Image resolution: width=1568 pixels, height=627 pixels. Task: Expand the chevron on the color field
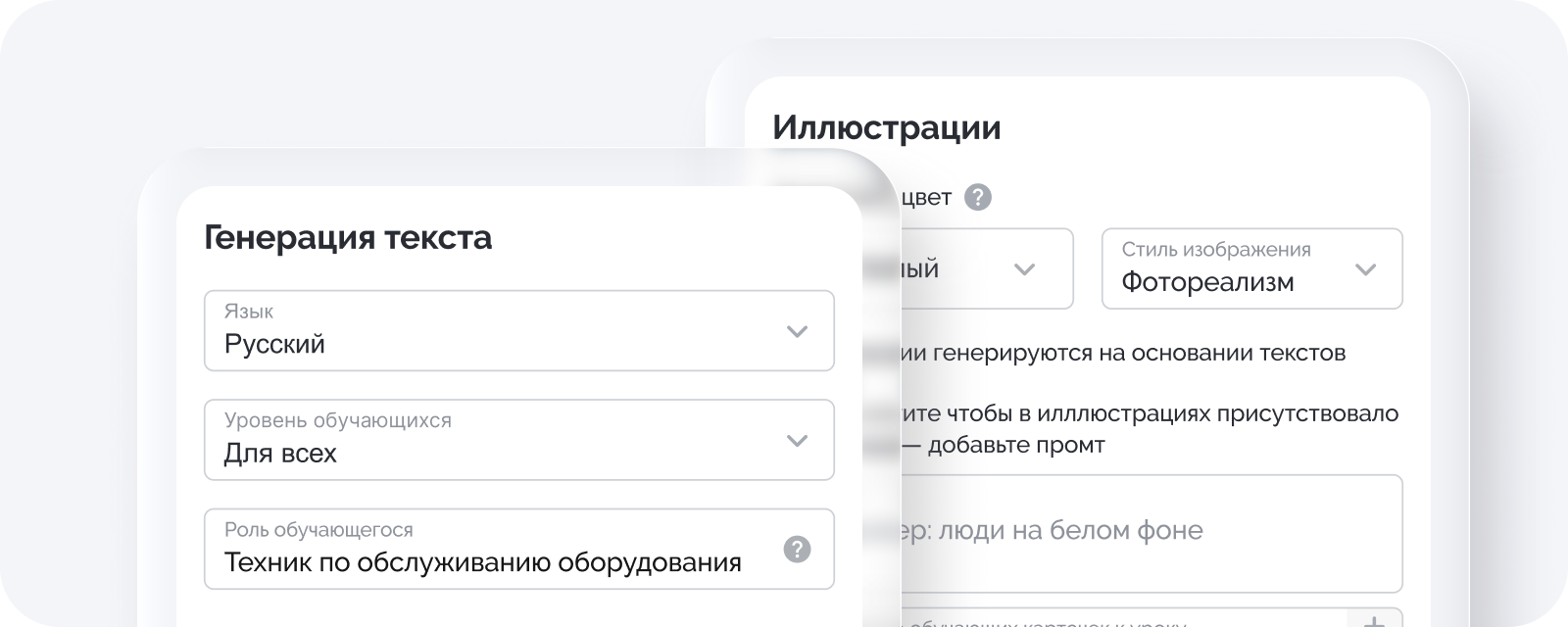click(x=1027, y=269)
